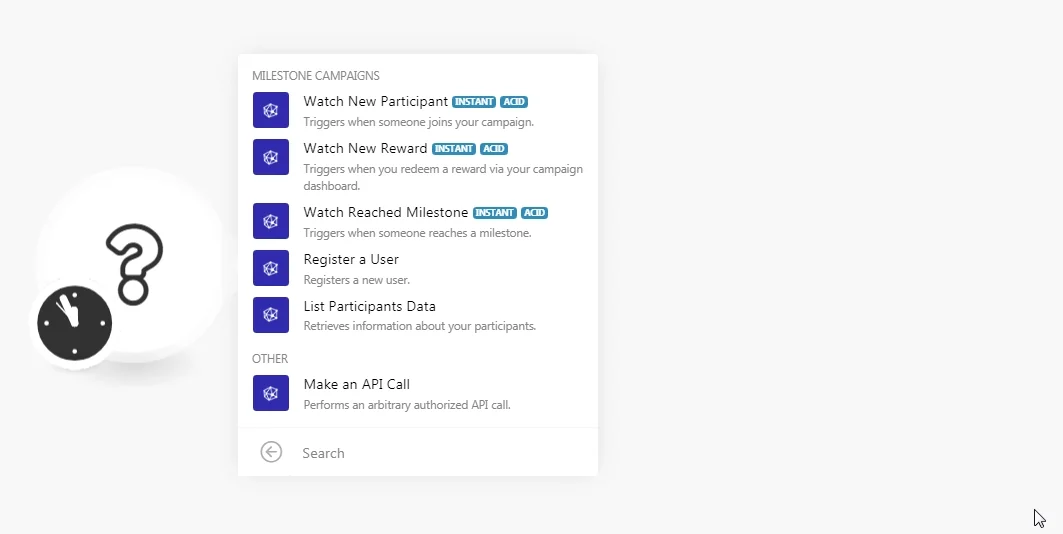This screenshot has height=534, width=1063.
Task: Select the Make an API Call option
Action: pos(418,393)
